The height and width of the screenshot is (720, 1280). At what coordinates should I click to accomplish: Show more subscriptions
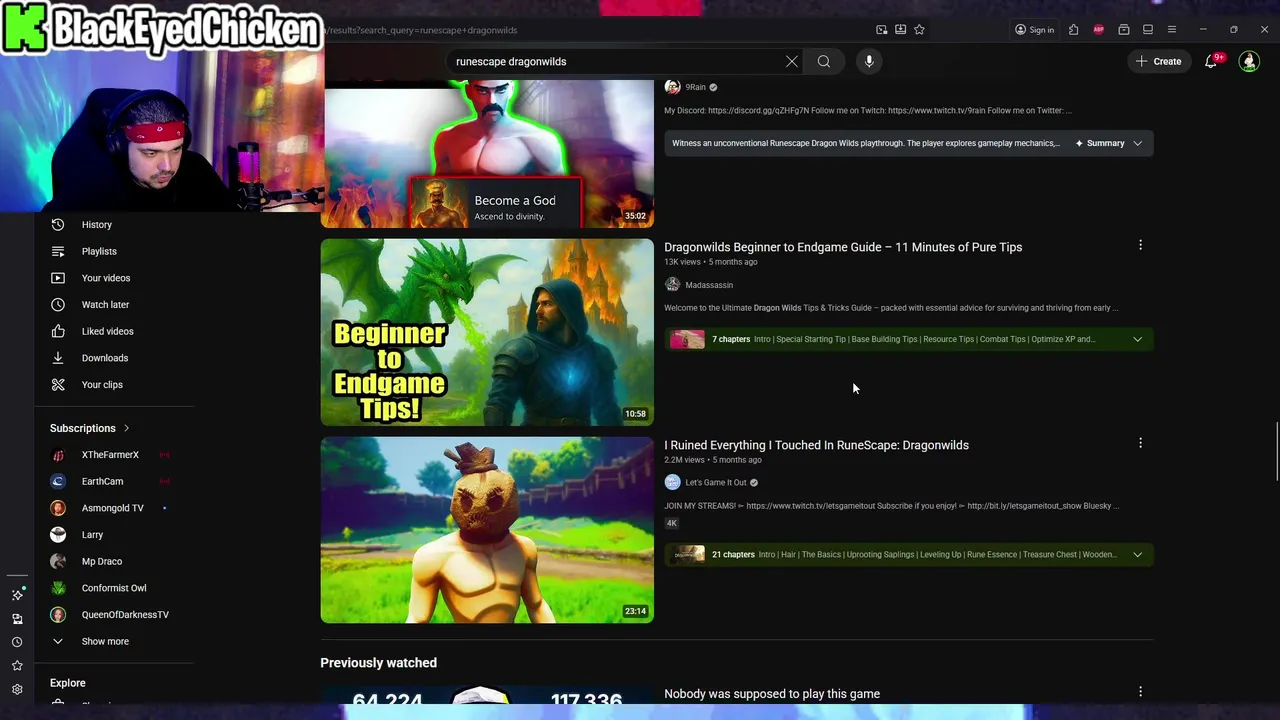pyautogui.click(x=114, y=642)
